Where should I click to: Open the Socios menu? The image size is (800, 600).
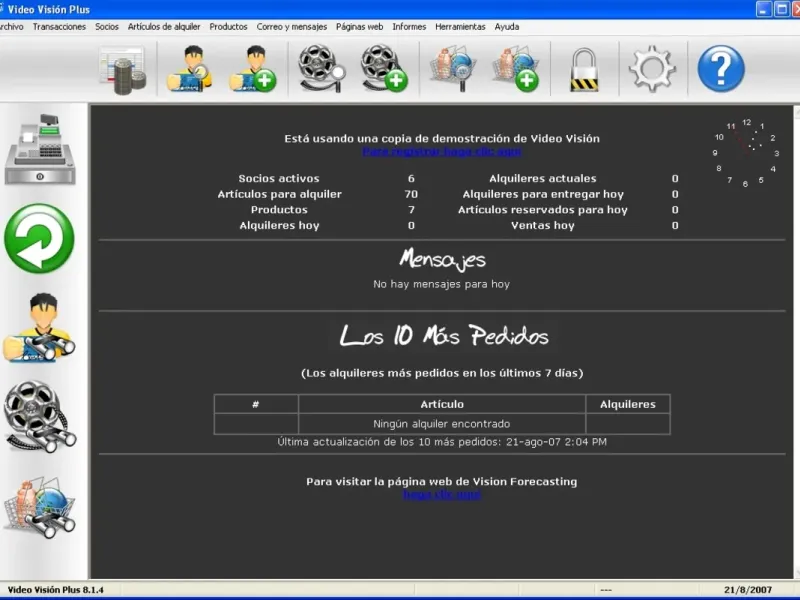click(x=107, y=27)
